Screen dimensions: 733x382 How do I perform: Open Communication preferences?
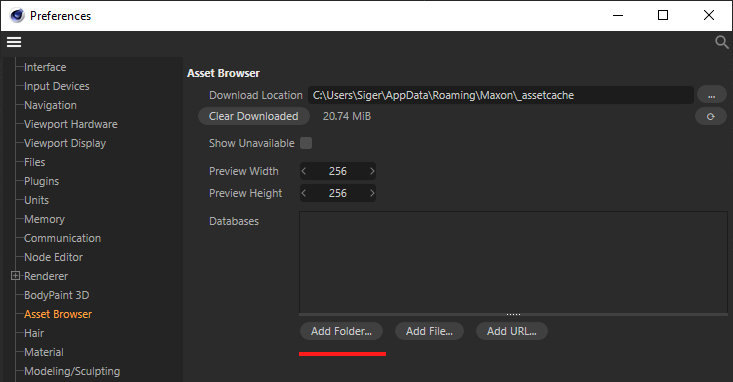tap(62, 238)
